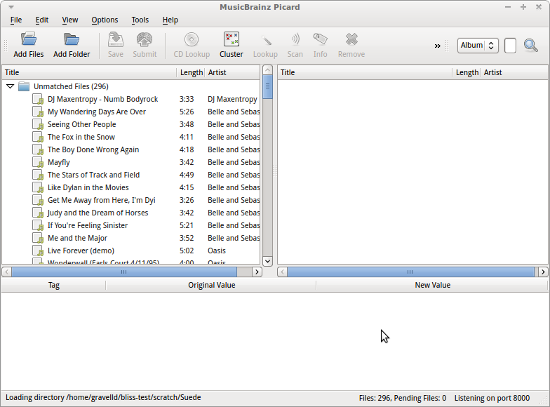The height and width of the screenshot is (407, 550).
Task: Select track The Stars of Track and Field
Action: click(x=94, y=175)
